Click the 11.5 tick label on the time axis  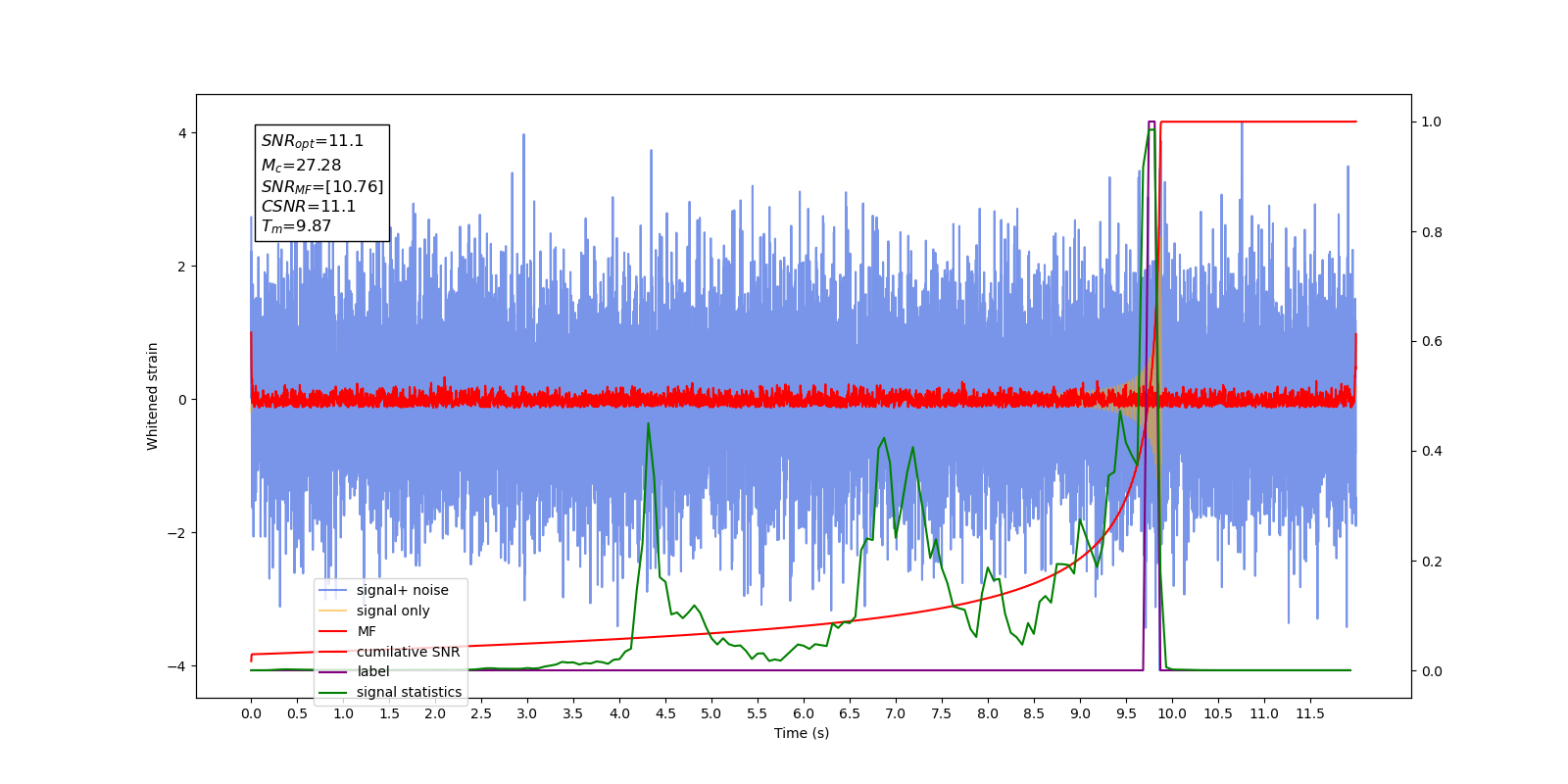coord(1310,713)
